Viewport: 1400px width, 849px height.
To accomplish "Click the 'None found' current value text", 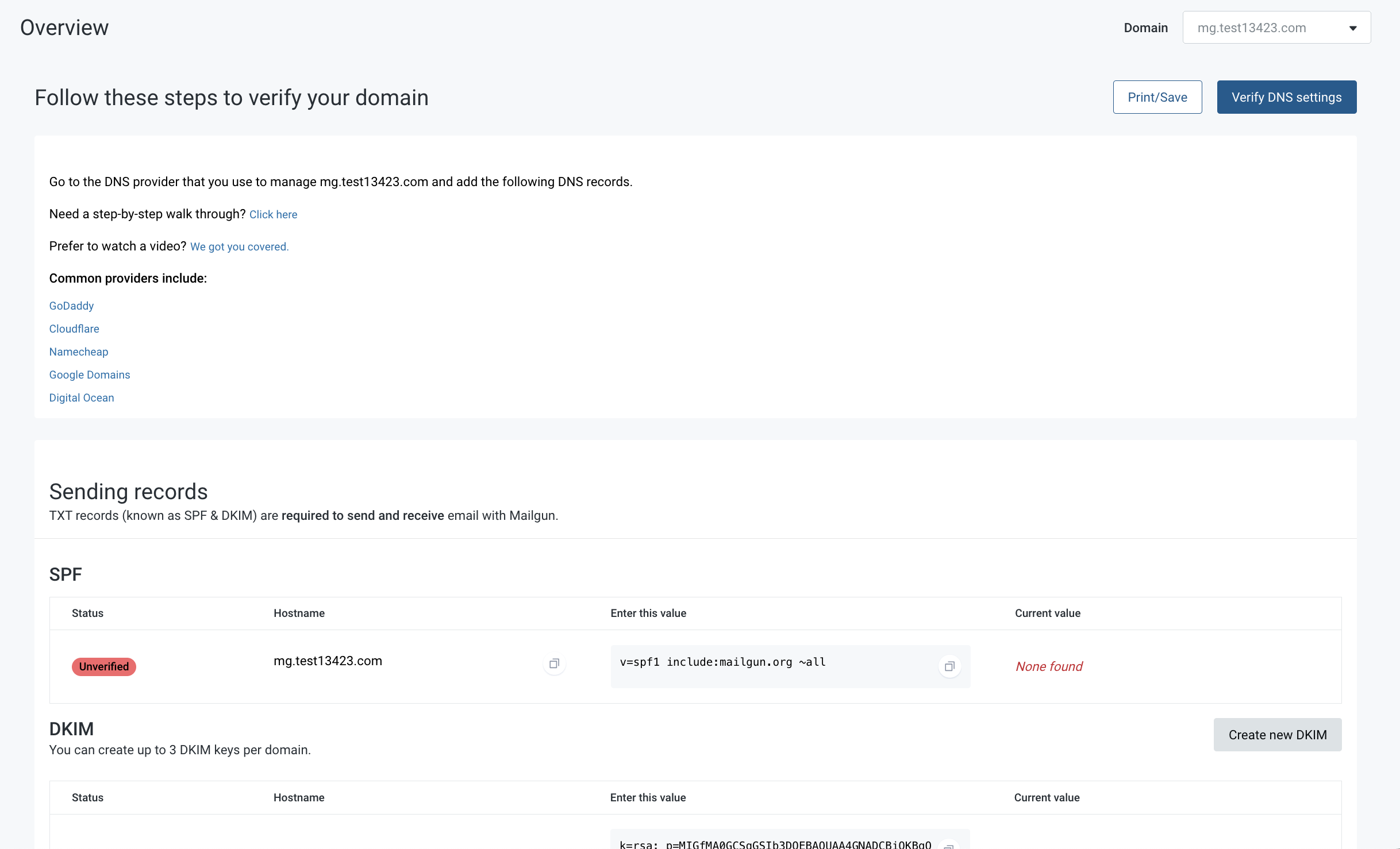I will click(1049, 666).
